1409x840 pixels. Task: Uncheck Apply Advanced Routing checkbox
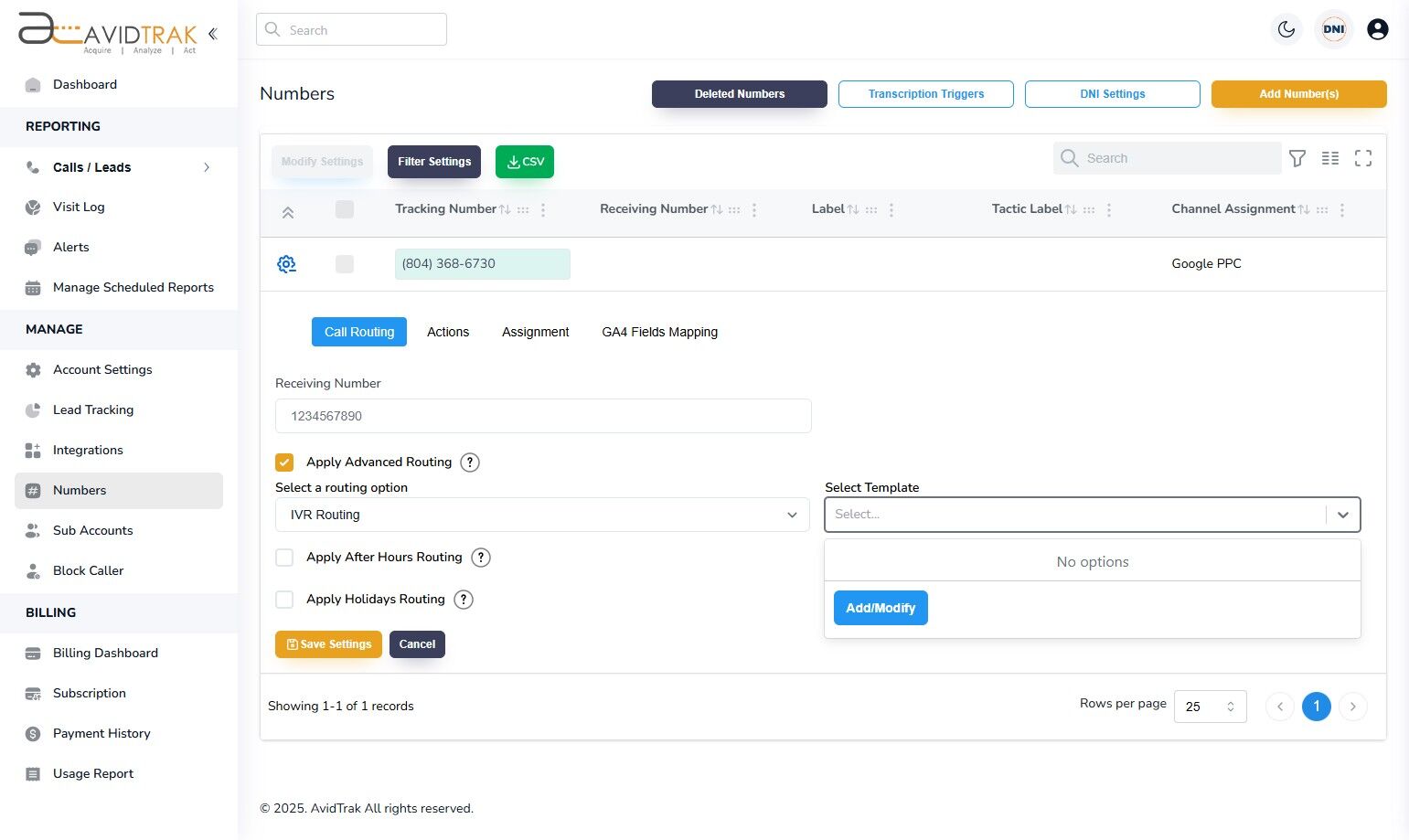[284, 463]
